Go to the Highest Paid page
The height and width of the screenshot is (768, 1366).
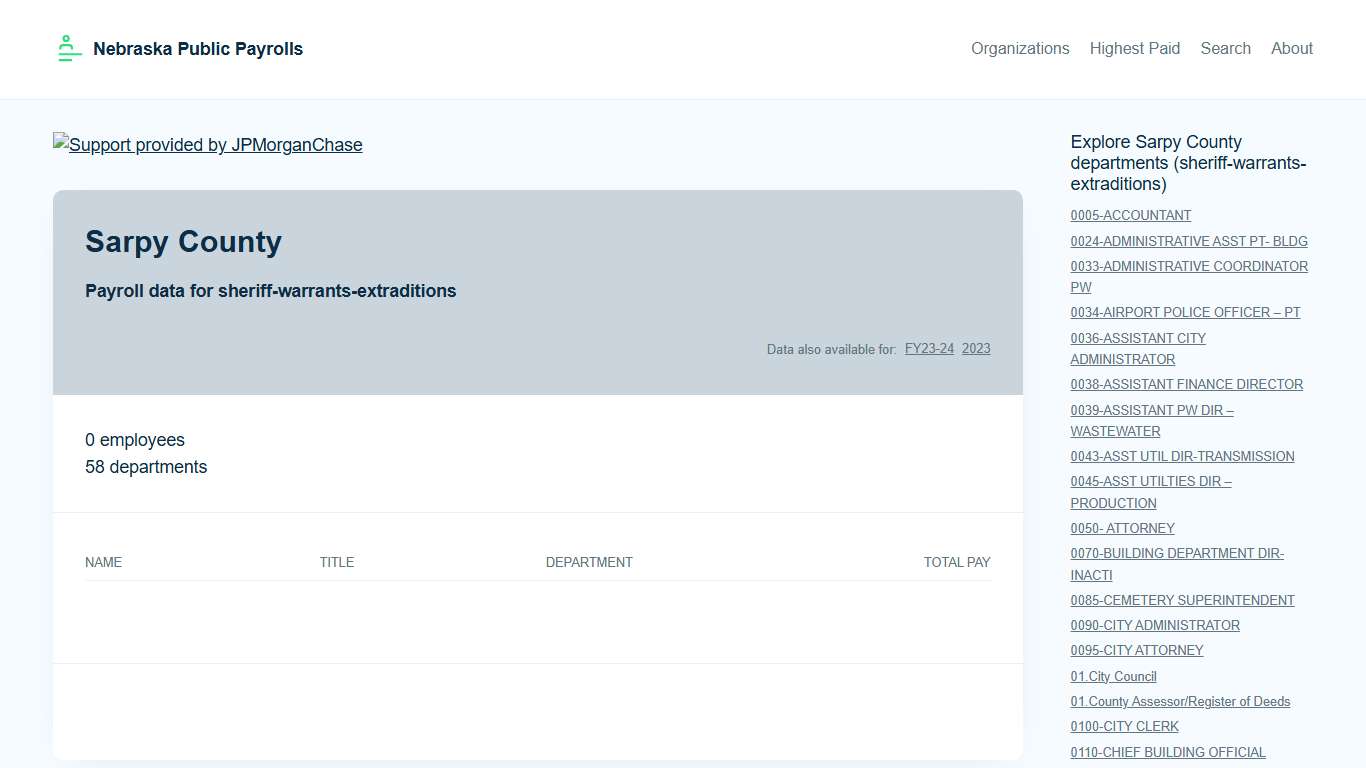tap(1134, 48)
